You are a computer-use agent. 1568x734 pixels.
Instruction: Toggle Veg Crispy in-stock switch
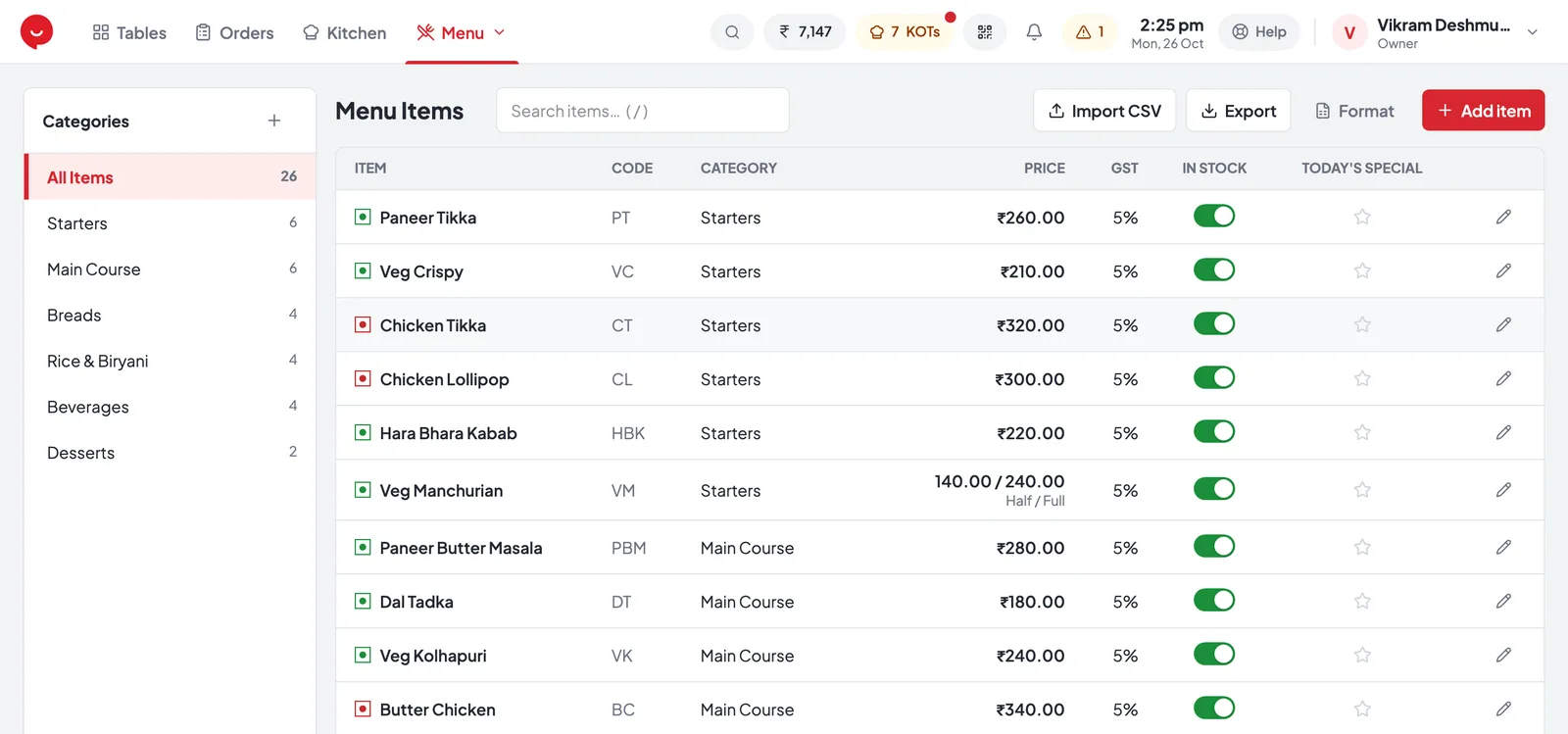(x=1214, y=269)
